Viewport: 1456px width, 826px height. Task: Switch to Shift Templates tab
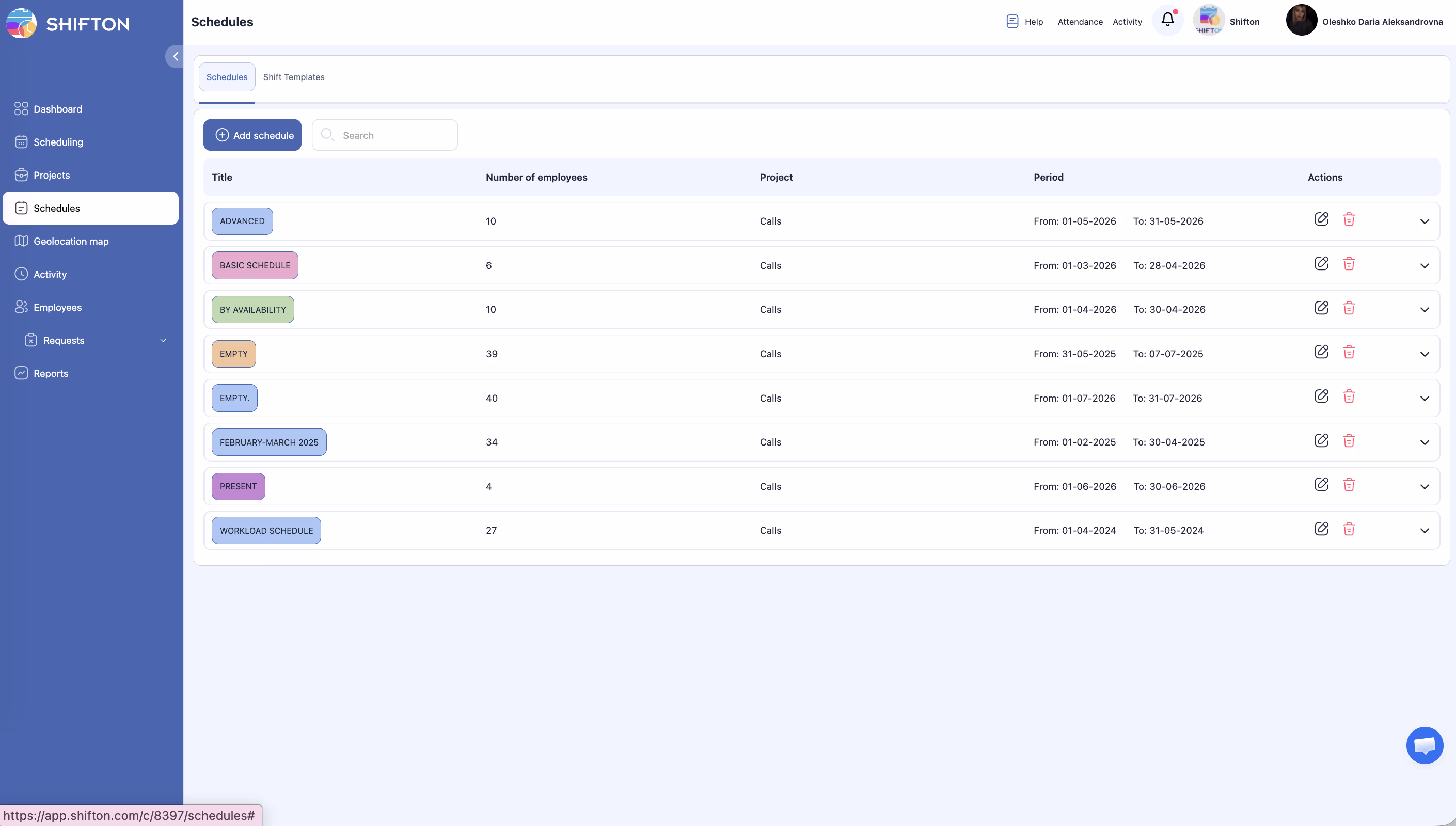(293, 77)
